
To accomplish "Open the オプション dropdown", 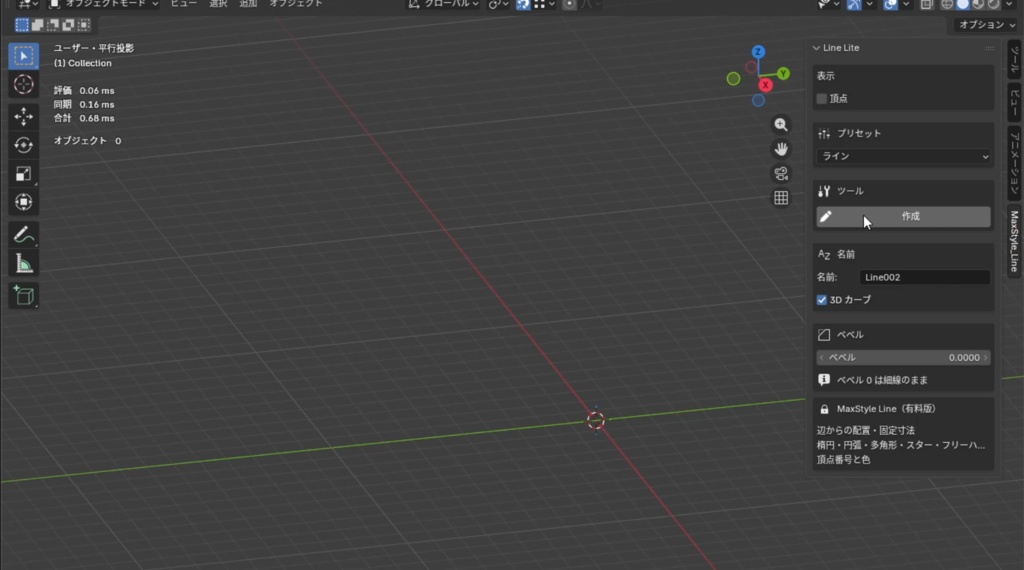I will coord(987,25).
